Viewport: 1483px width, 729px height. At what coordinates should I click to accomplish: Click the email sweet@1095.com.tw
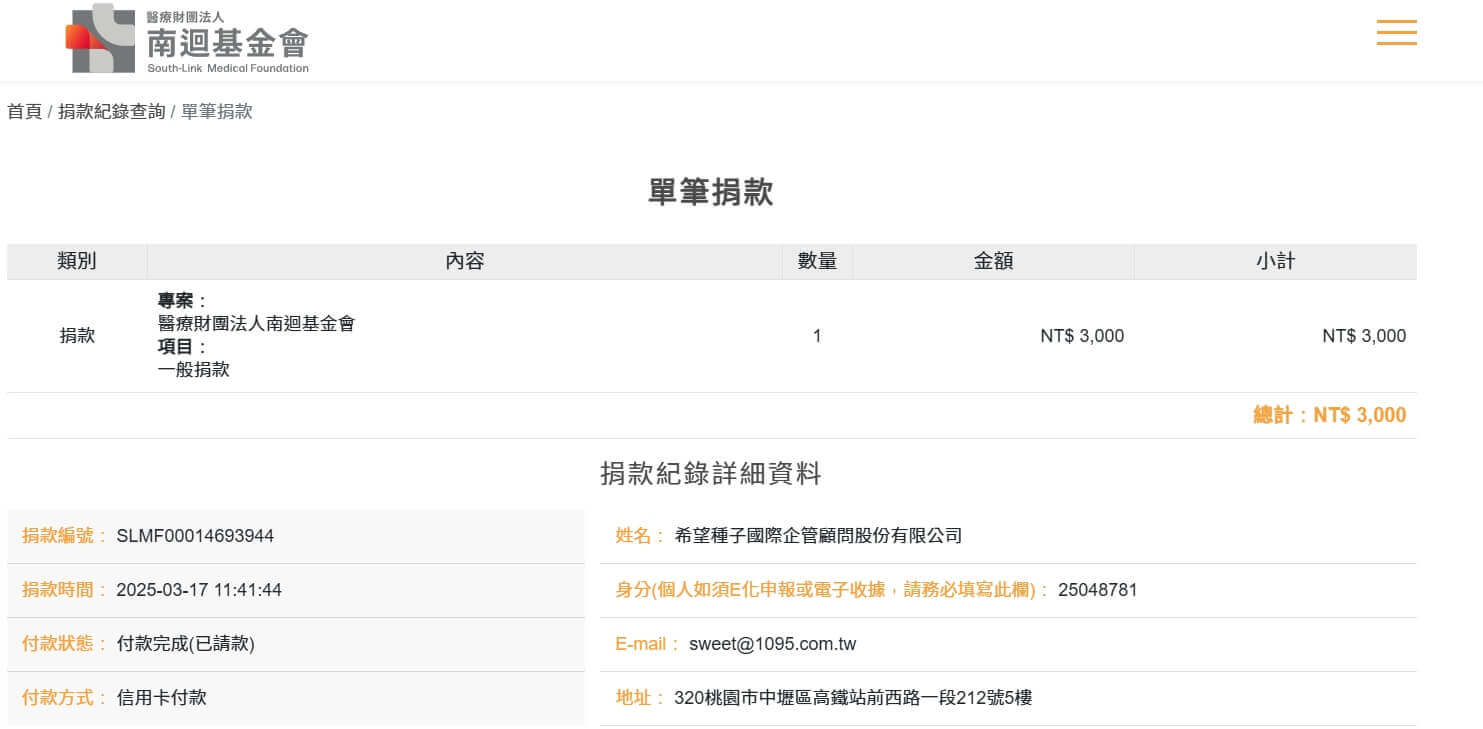772,644
